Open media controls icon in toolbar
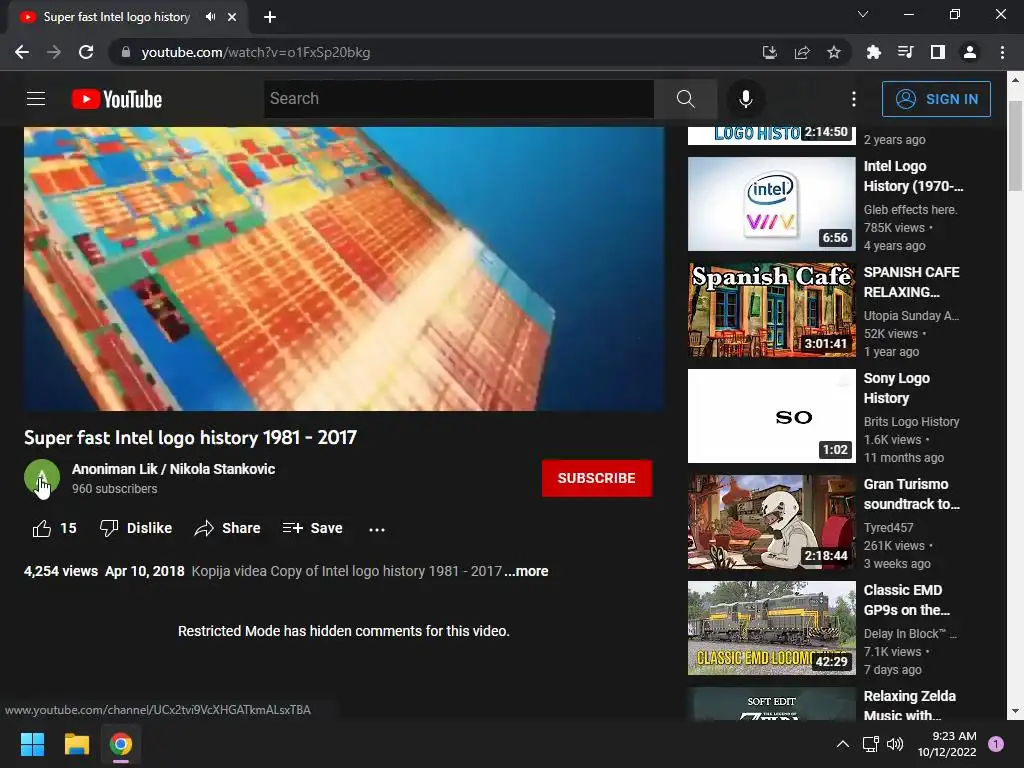1024x768 pixels. tap(905, 52)
